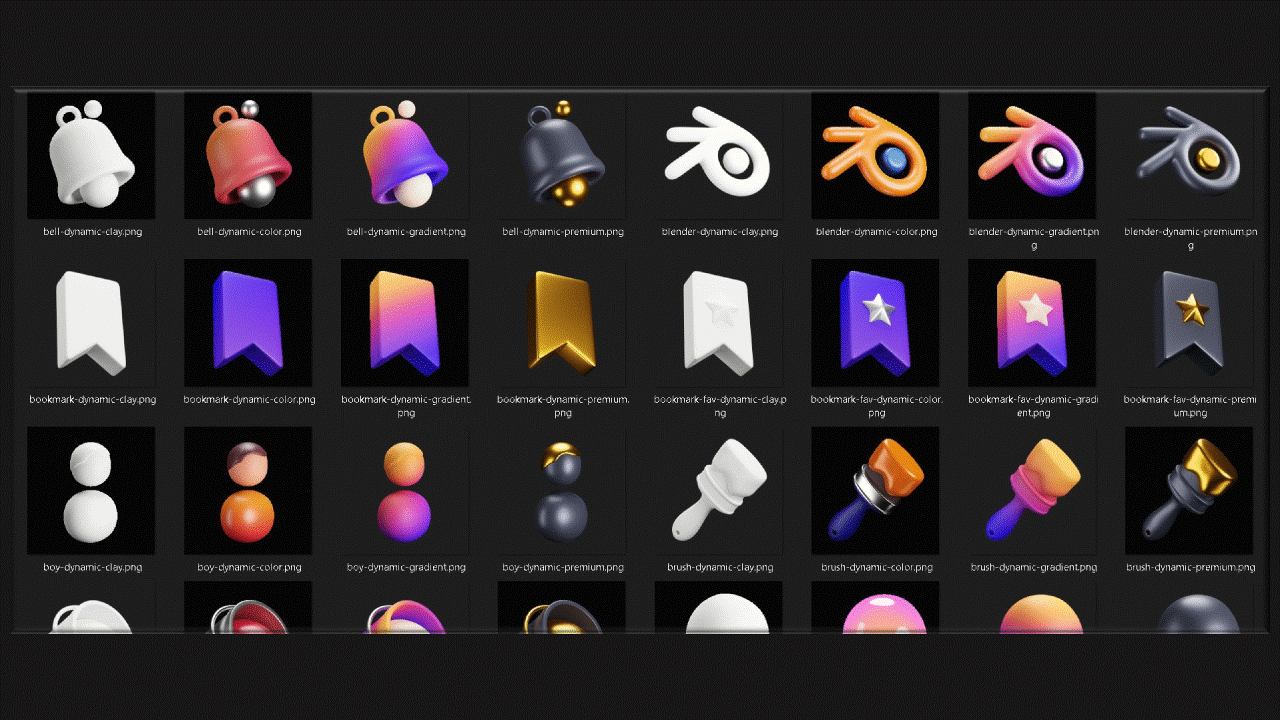
Task: Select the dark bookmark-fav-dynamic-premium.png image
Action: click(x=1189, y=323)
